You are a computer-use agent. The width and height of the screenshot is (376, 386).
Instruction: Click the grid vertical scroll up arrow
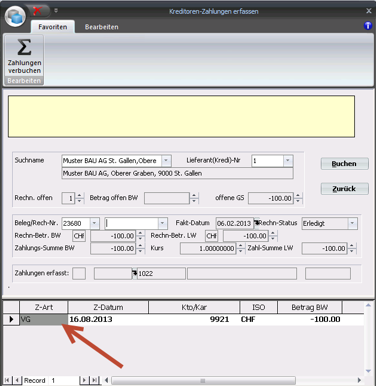point(368,305)
